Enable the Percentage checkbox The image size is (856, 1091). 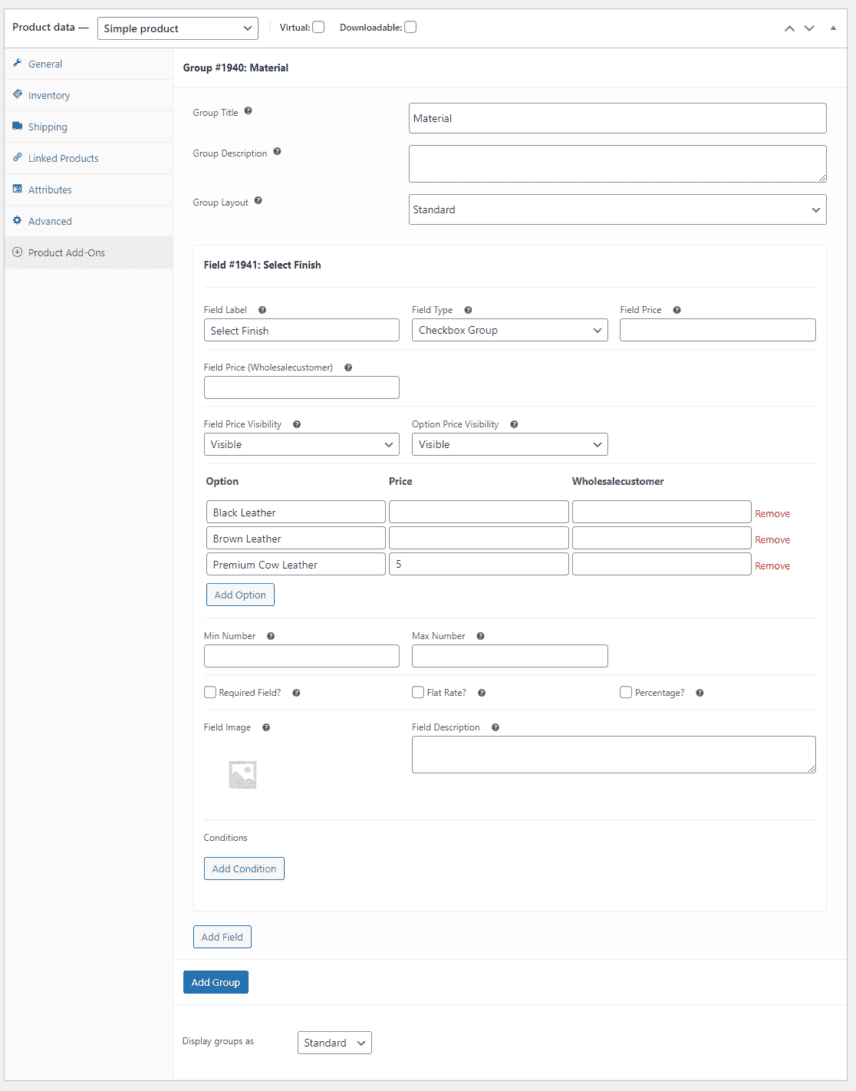click(x=625, y=691)
